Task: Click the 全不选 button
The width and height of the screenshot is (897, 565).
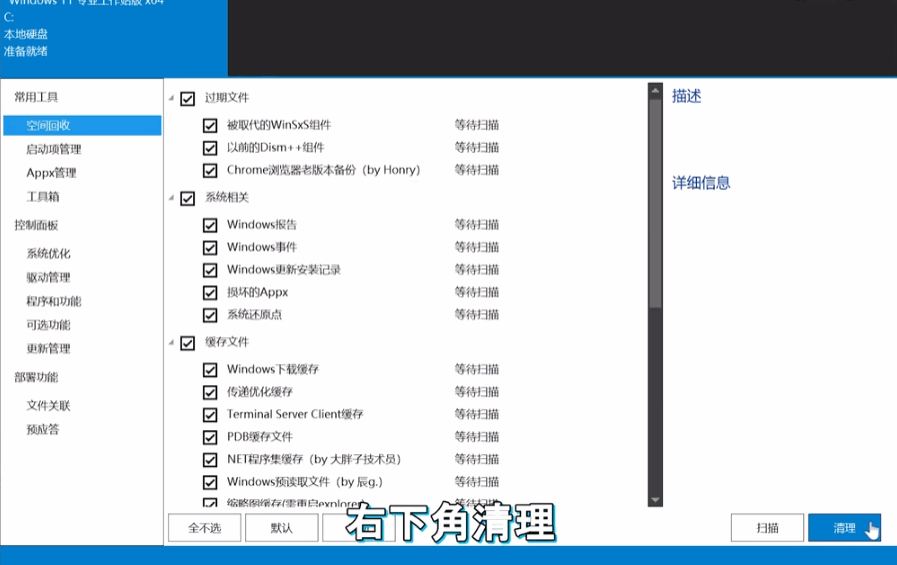Action: click(205, 528)
